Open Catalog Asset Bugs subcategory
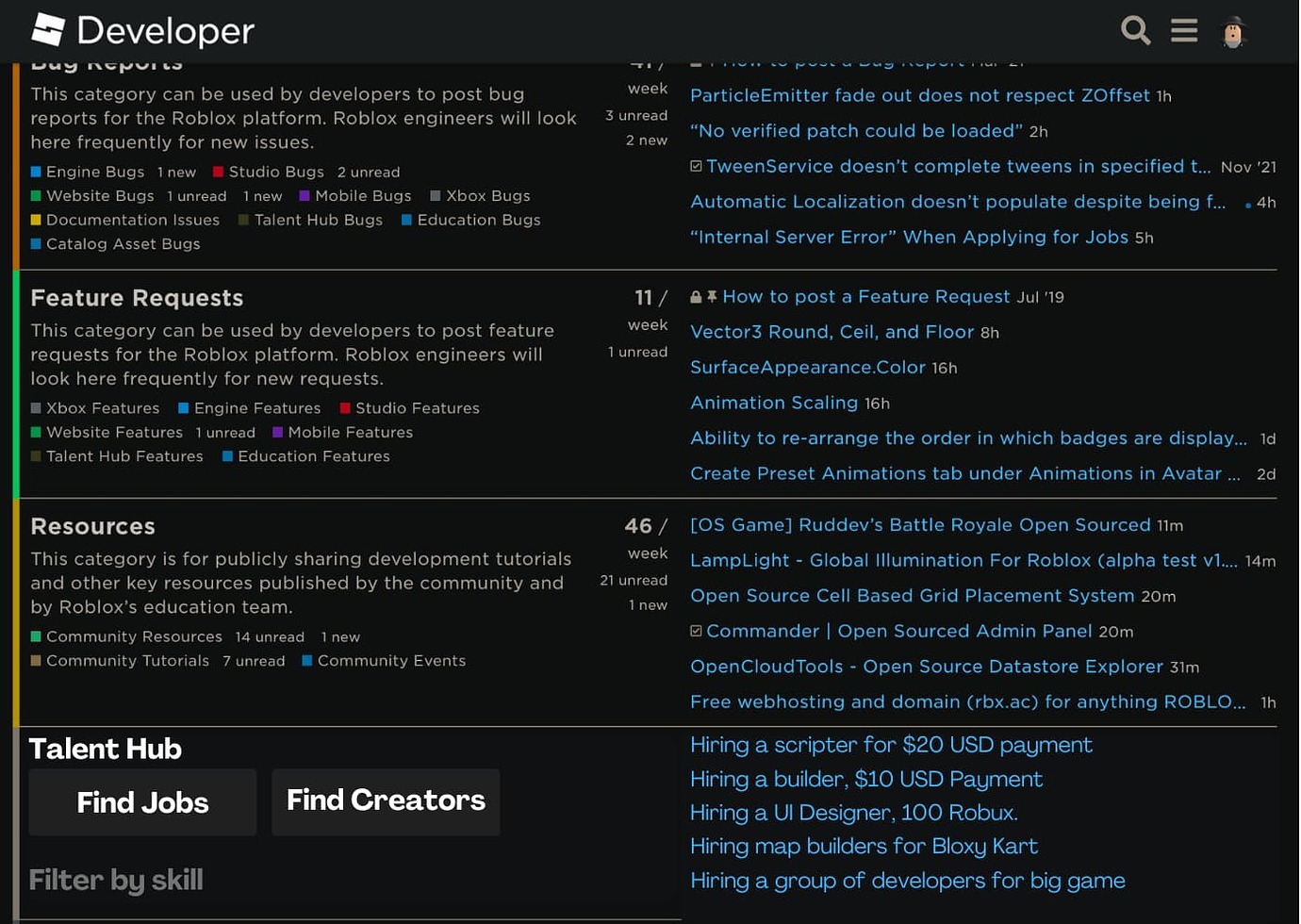The width and height of the screenshot is (1301, 924). coord(116,244)
